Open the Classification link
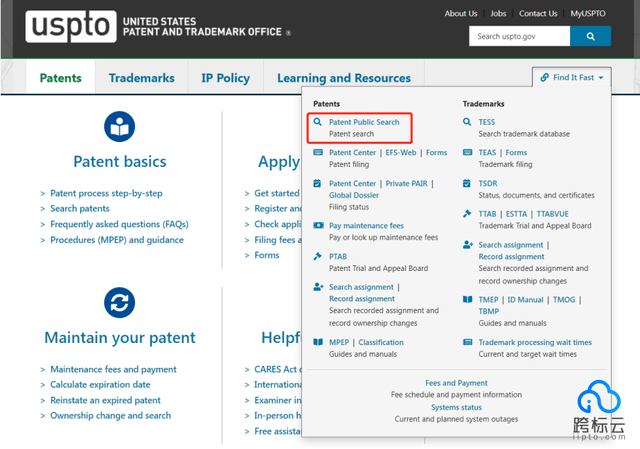The image size is (640, 449). pyautogui.click(x=381, y=342)
